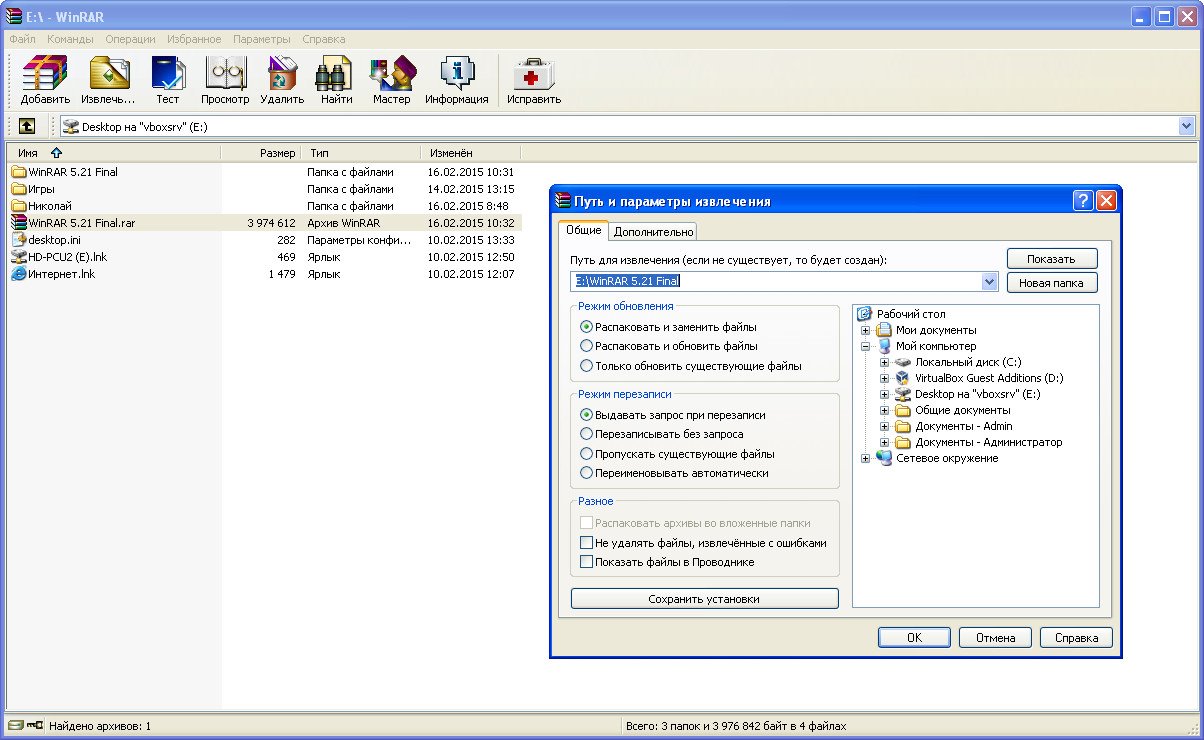Expand the Сетевое окружение tree node
Image resolution: width=1204 pixels, height=740 pixels.
pyautogui.click(x=866, y=458)
